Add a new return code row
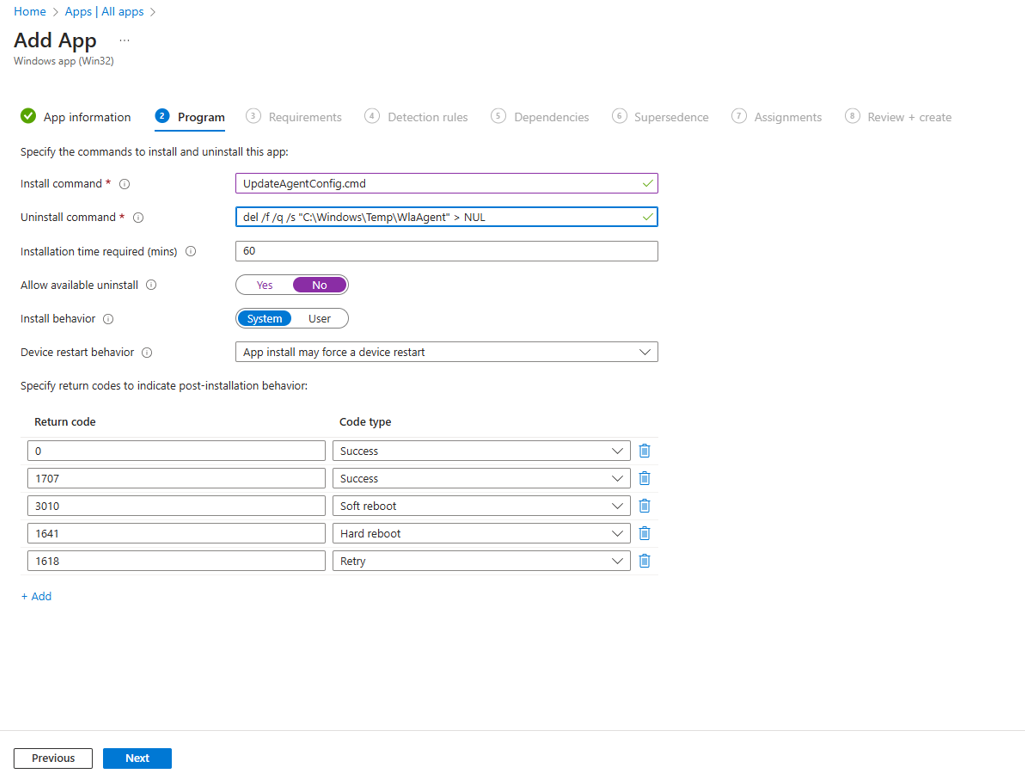The width and height of the screenshot is (1025, 778). pos(36,596)
